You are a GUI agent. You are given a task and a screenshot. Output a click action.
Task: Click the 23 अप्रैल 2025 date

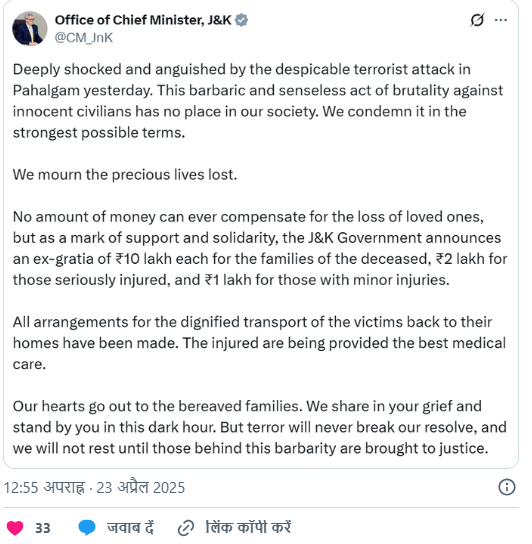pos(141,487)
